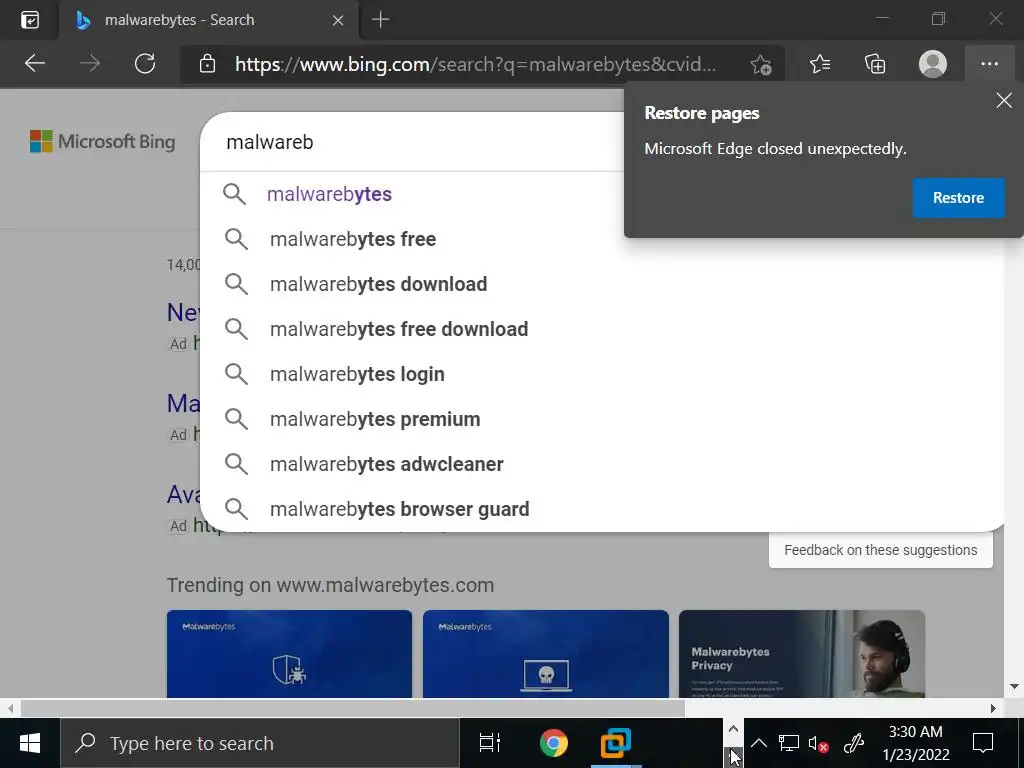Open the Microsoft Bing logo
The height and width of the screenshot is (768, 1024).
point(103,141)
